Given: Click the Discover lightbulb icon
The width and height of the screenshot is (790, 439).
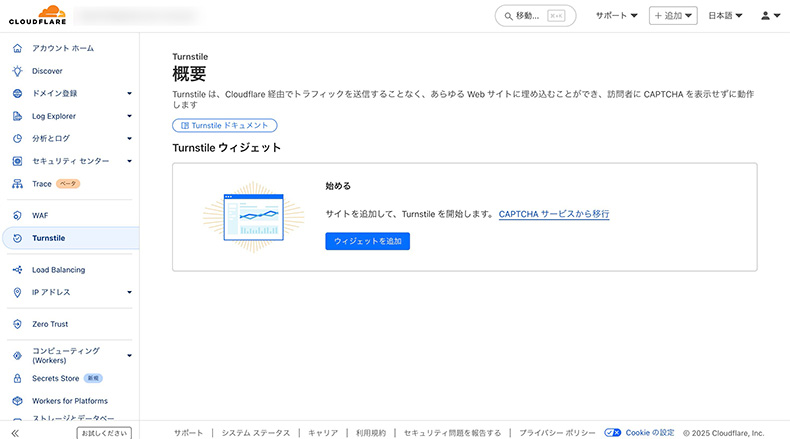Looking at the screenshot, I should point(17,71).
